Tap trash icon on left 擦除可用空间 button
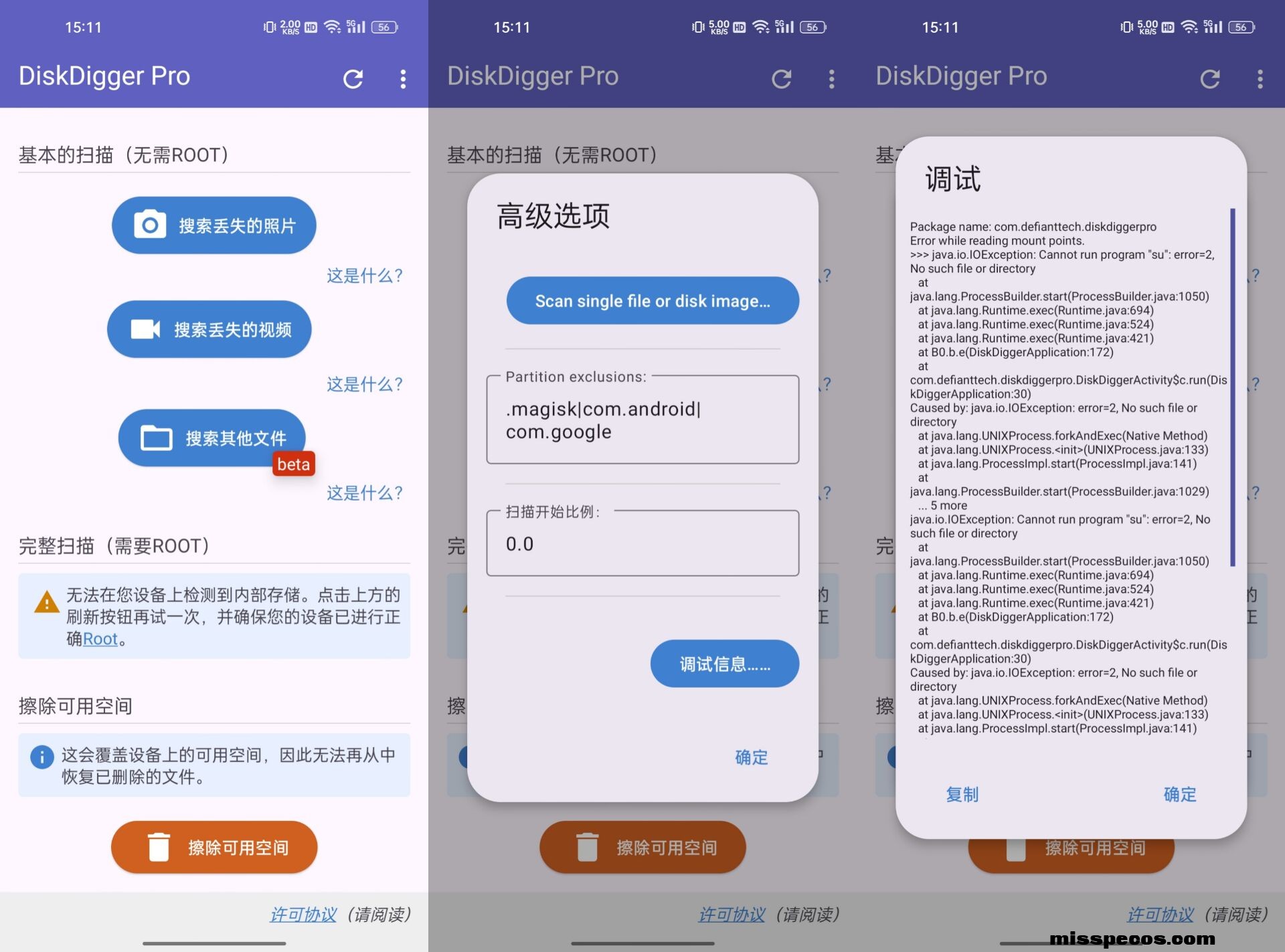 [x=159, y=847]
